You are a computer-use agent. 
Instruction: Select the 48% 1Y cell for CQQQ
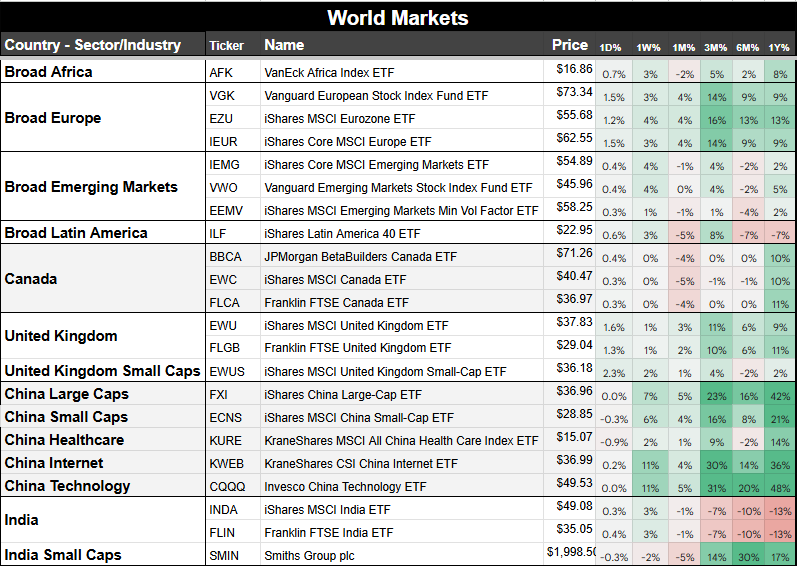coord(780,486)
